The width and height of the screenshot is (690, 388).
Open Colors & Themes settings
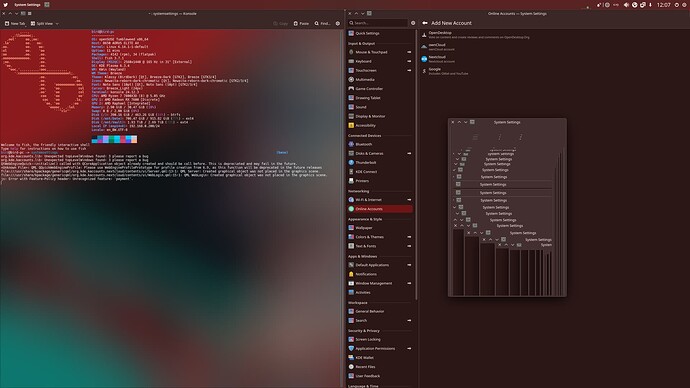pyautogui.click(x=380, y=237)
